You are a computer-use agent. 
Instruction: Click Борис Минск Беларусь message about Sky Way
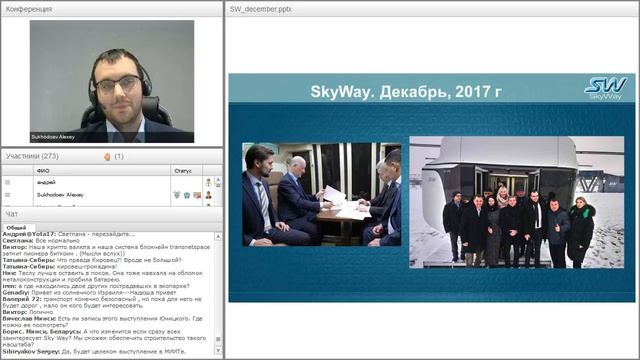click(x=104, y=338)
